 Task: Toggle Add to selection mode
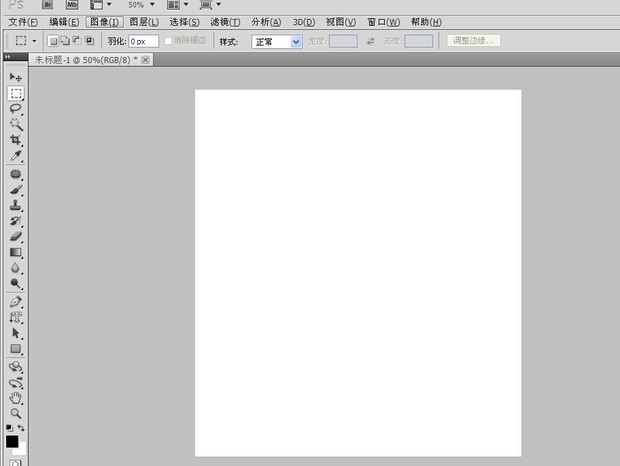point(65,41)
